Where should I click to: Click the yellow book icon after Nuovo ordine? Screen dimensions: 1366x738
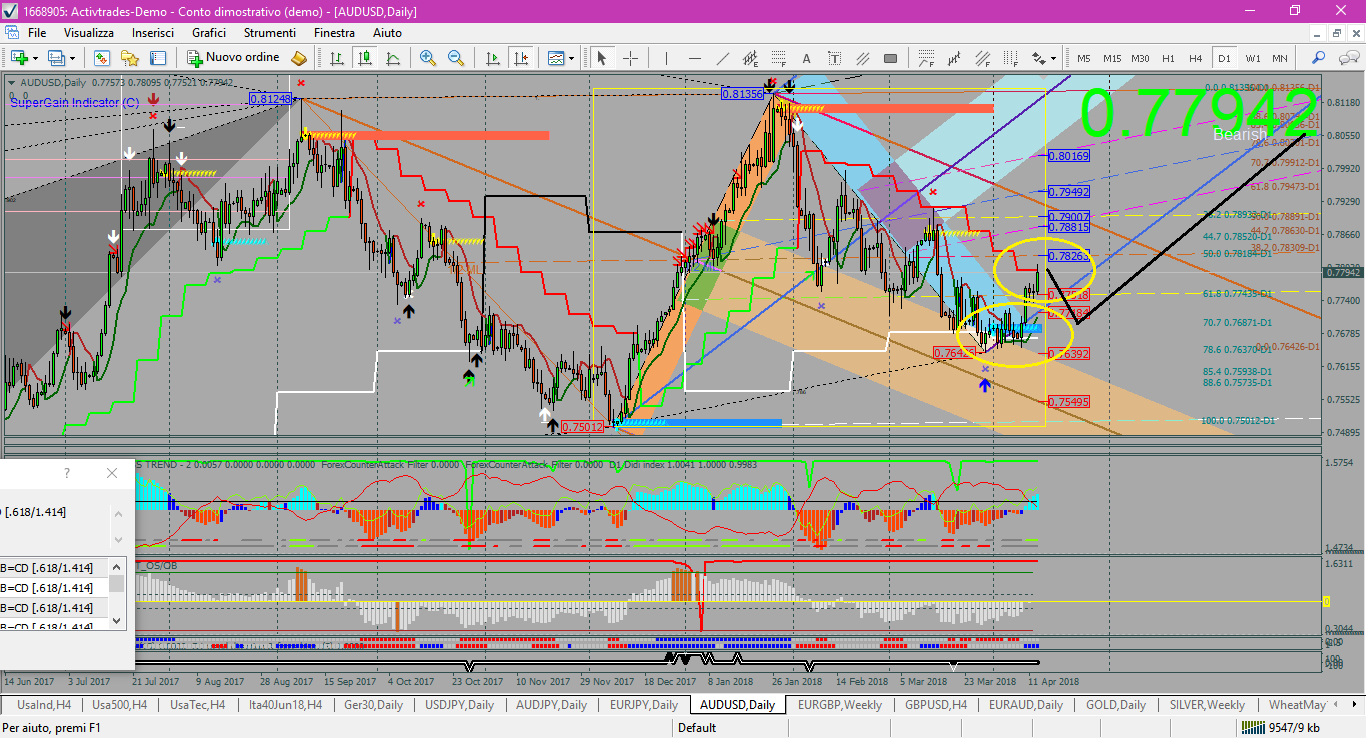[299, 58]
